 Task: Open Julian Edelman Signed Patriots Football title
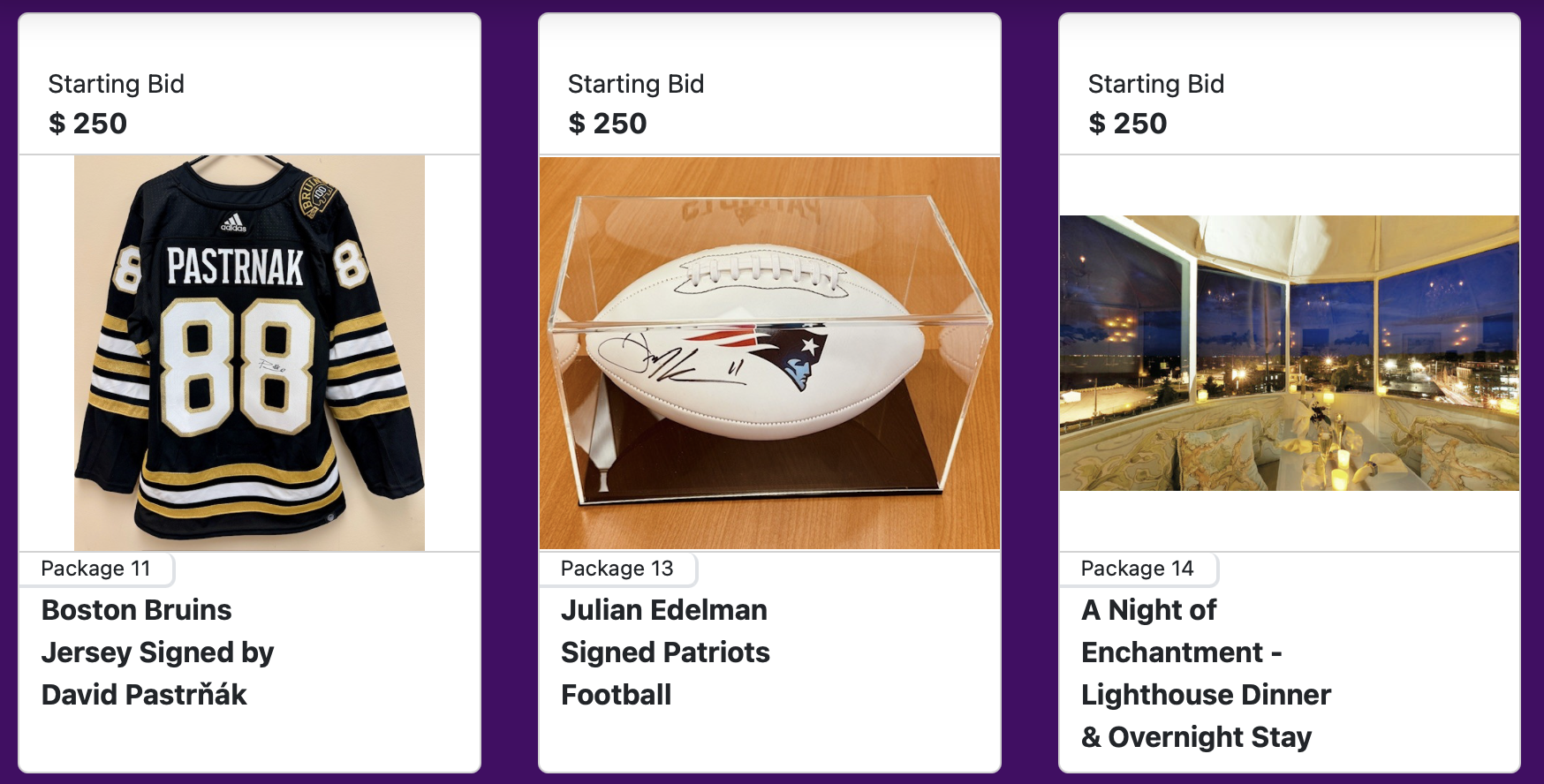click(665, 652)
